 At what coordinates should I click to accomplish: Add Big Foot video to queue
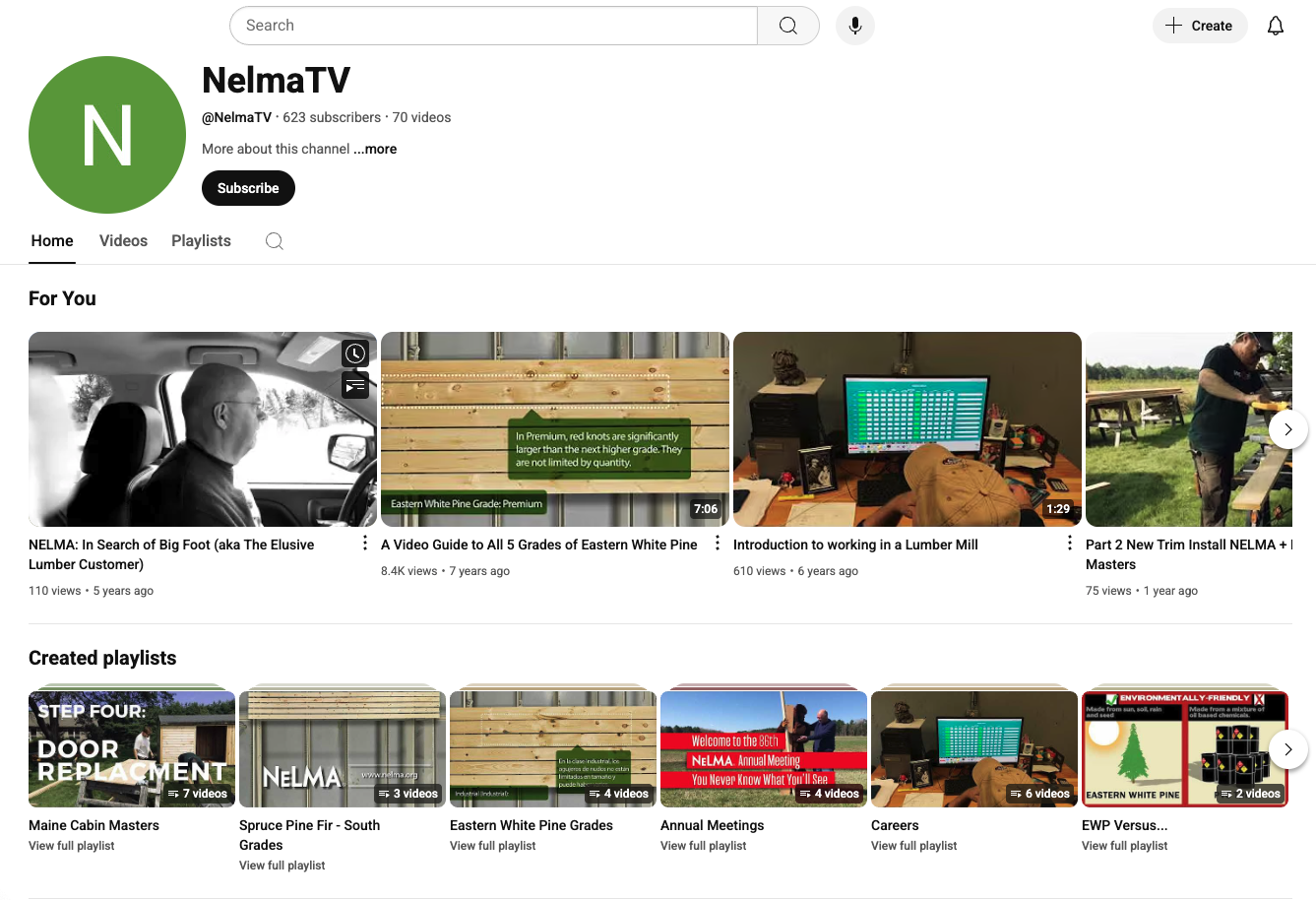[355, 386]
